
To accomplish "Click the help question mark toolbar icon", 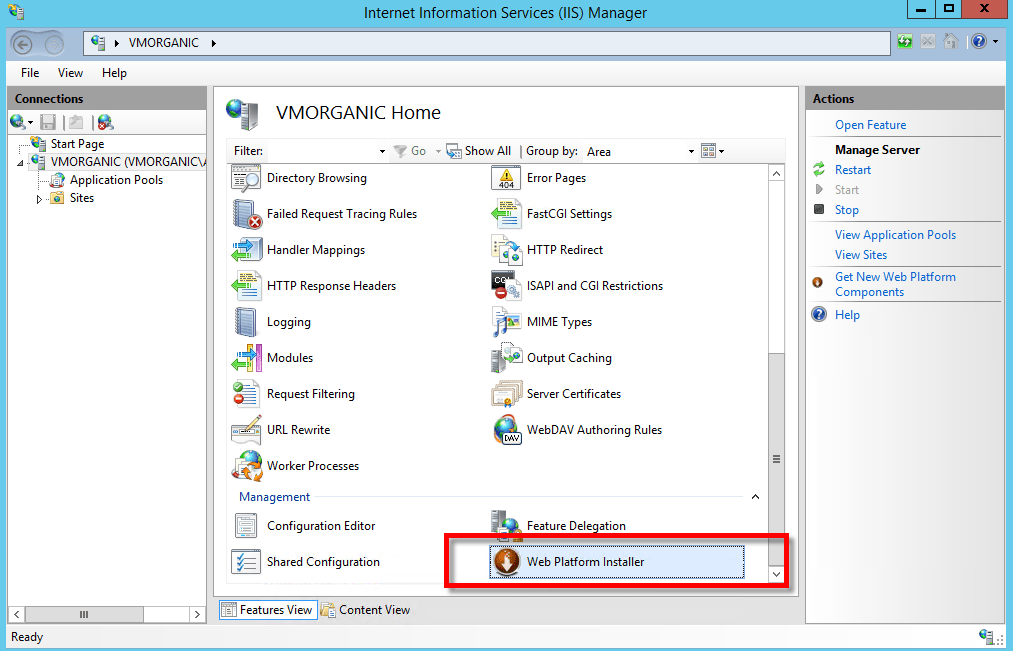I will click(x=979, y=42).
